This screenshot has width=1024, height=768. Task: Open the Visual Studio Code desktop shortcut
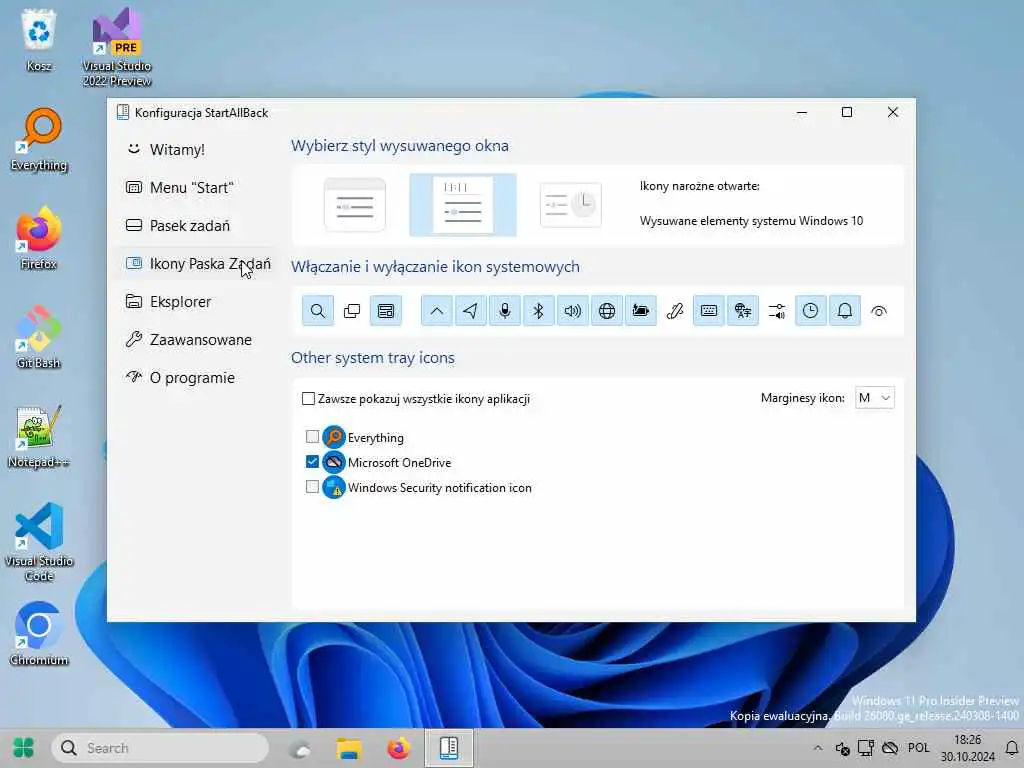coord(39,542)
